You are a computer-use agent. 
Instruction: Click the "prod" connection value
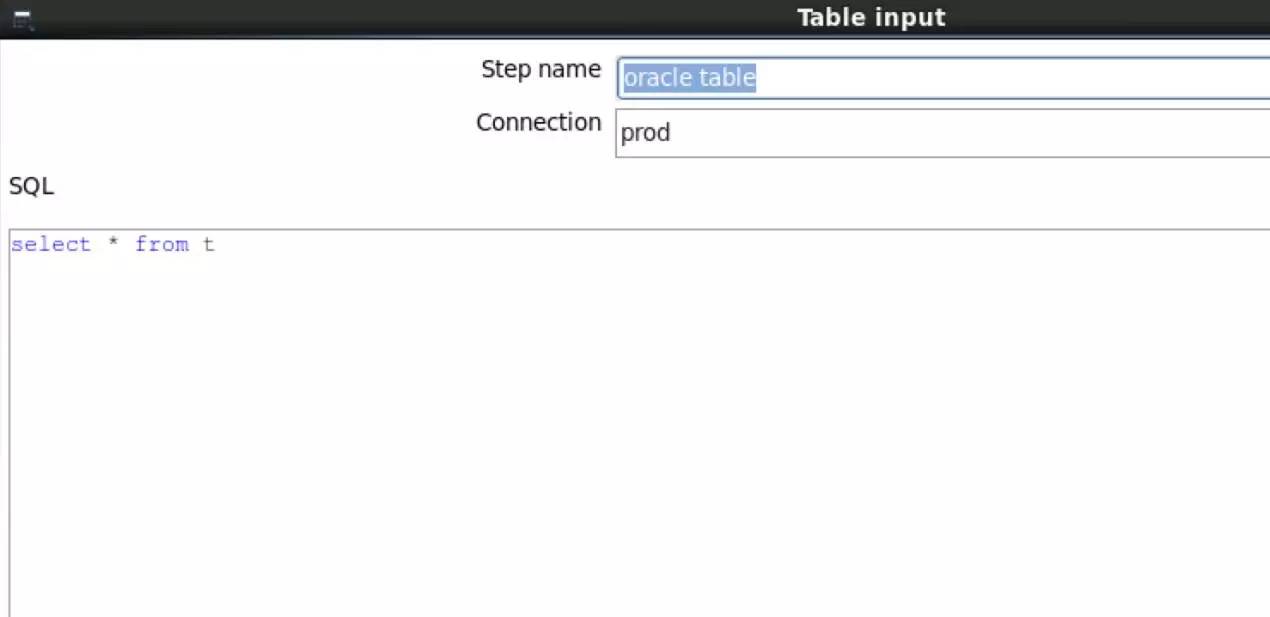(645, 133)
